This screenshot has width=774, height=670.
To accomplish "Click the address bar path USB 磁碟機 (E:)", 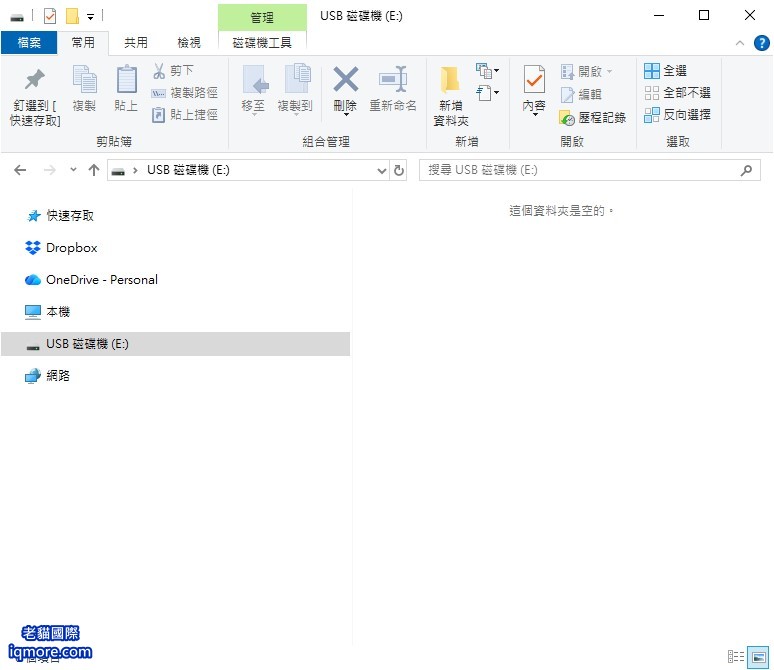I will click(x=188, y=170).
